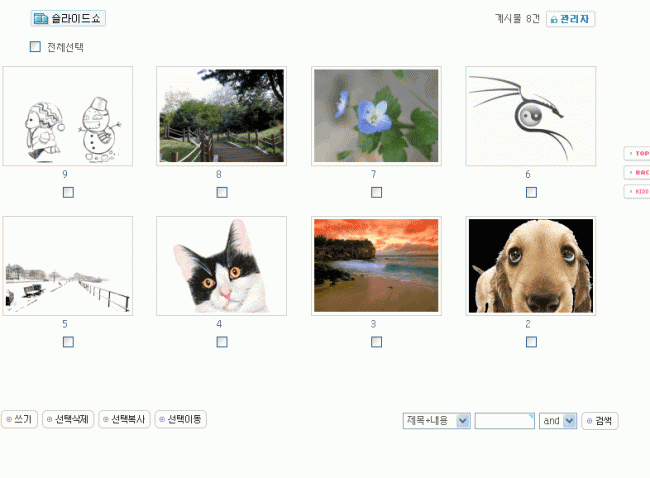Click the third pink side button

(637, 192)
